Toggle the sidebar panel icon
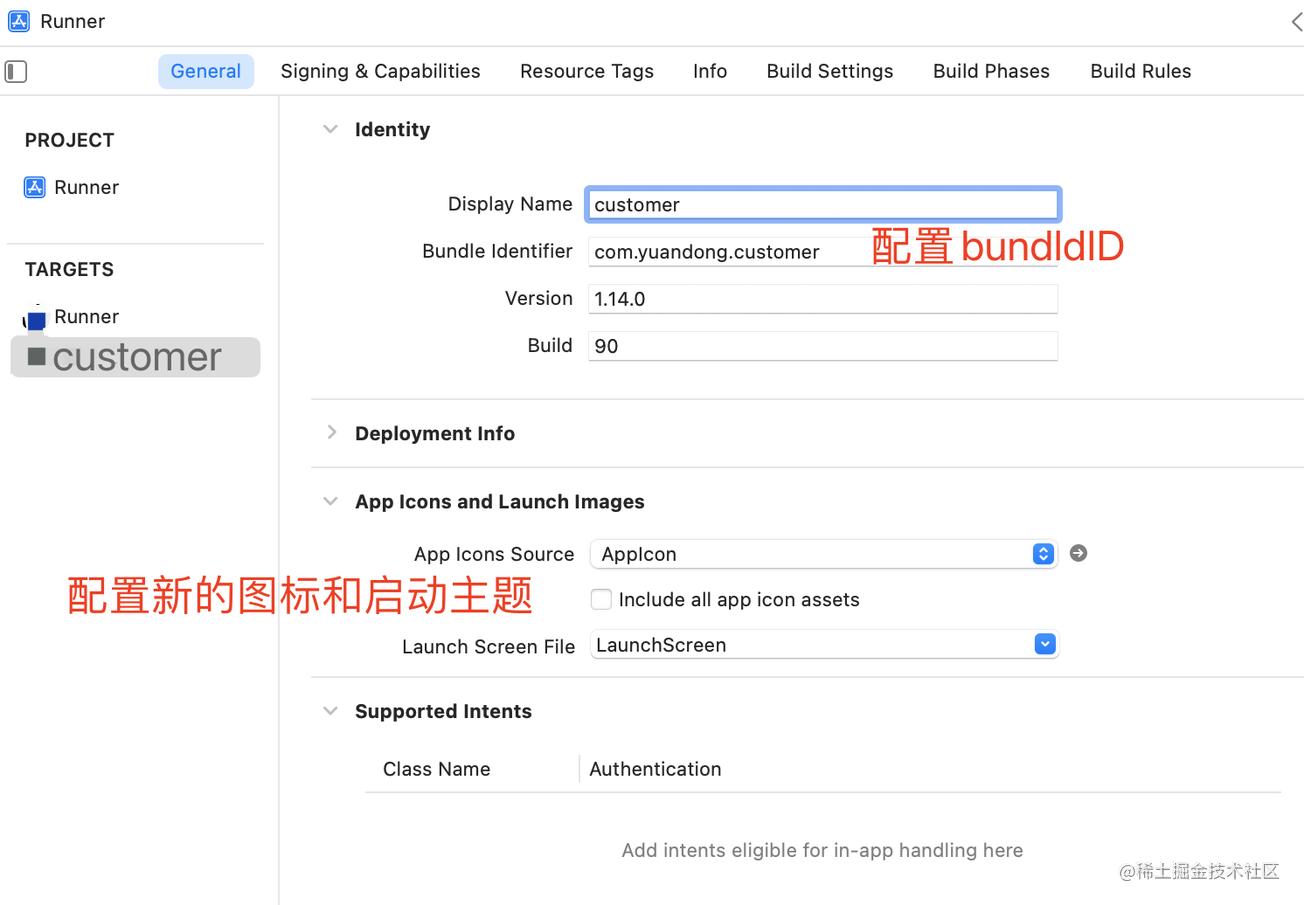 [x=16, y=71]
